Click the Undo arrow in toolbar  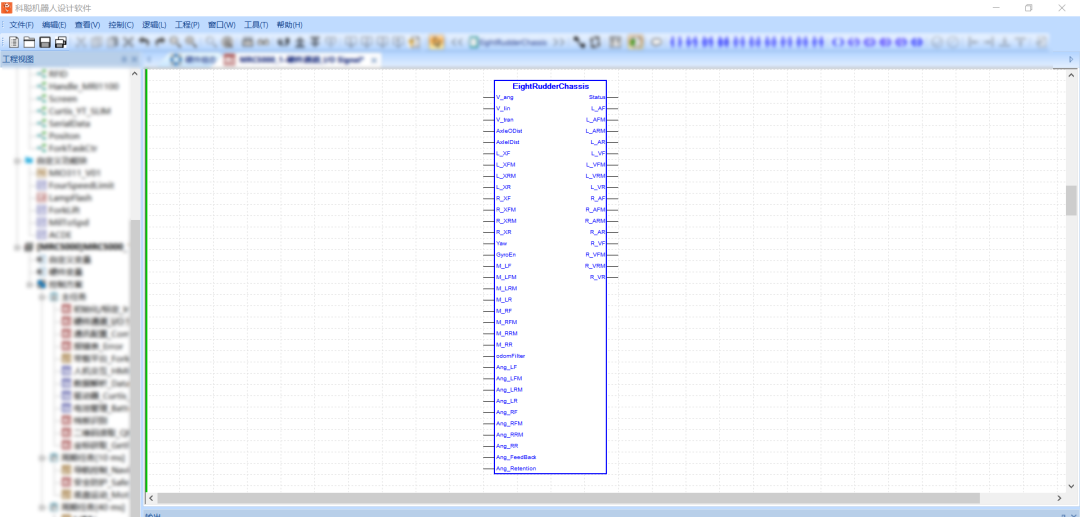click(144, 42)
